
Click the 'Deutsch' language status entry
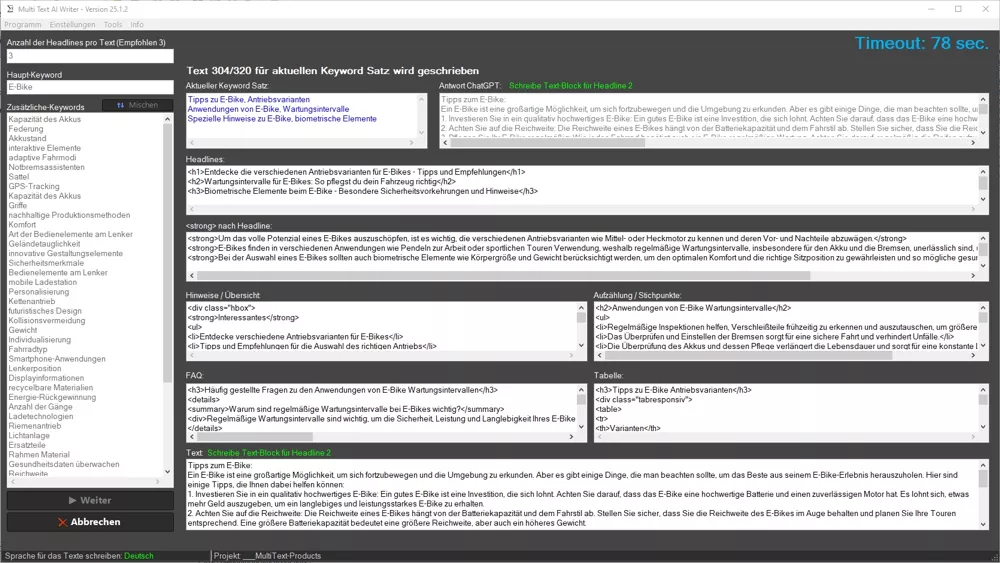tap(139, 556)
